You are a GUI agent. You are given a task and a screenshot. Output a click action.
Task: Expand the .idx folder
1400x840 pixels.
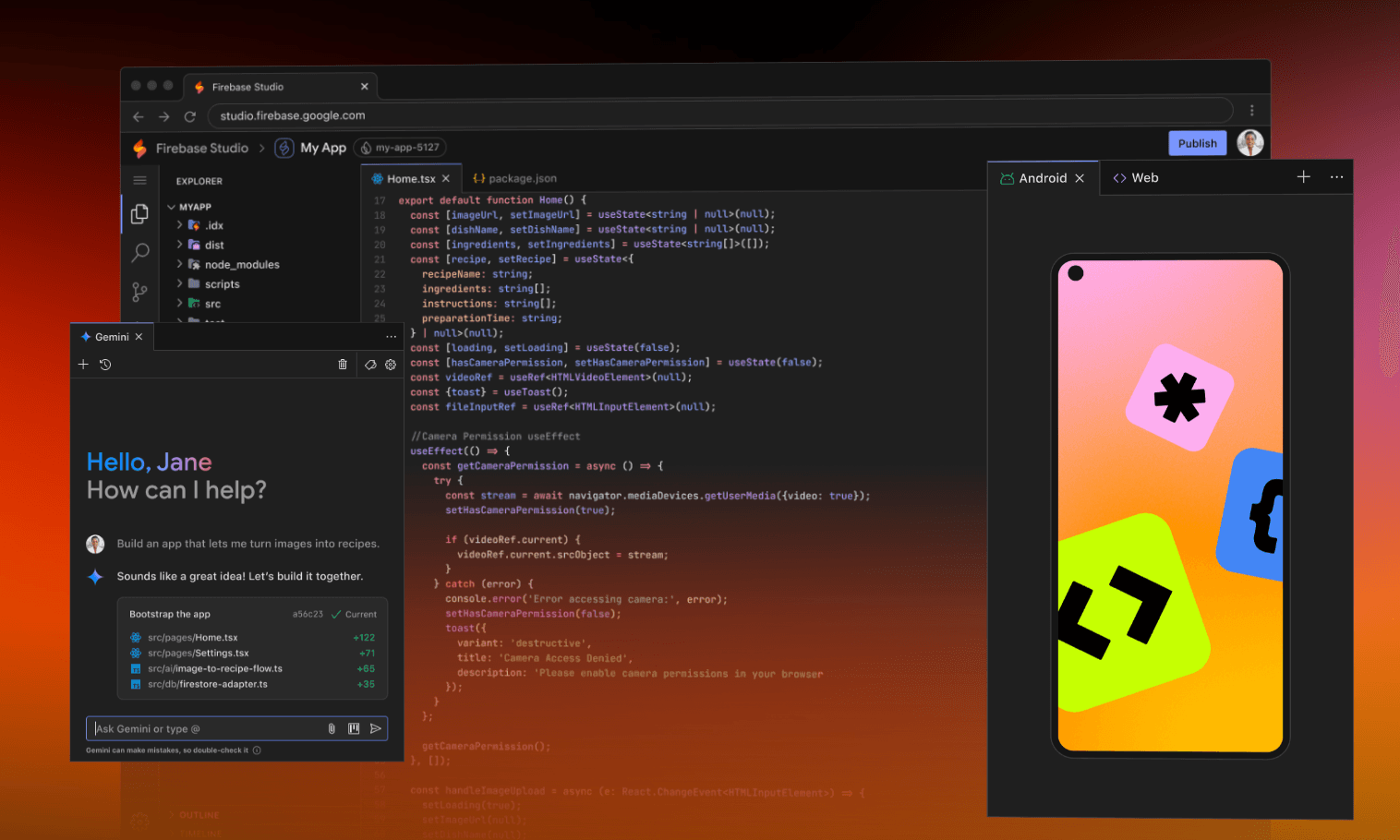tap(180, 225)
